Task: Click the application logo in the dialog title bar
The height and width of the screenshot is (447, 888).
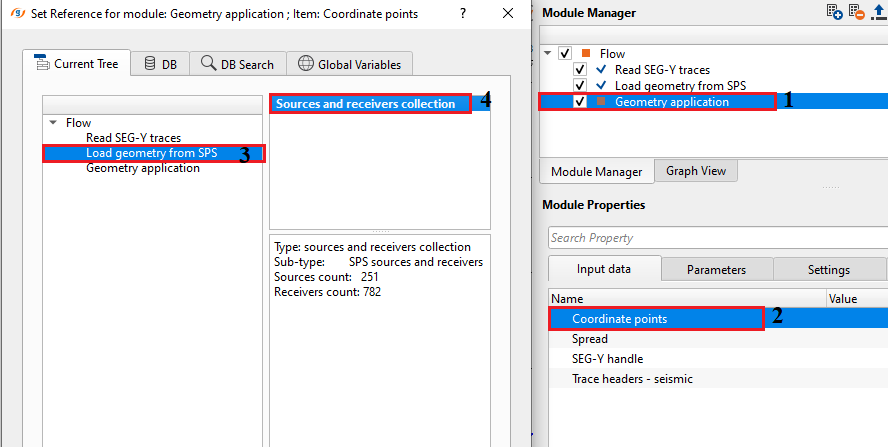Action: coord(15,14)
